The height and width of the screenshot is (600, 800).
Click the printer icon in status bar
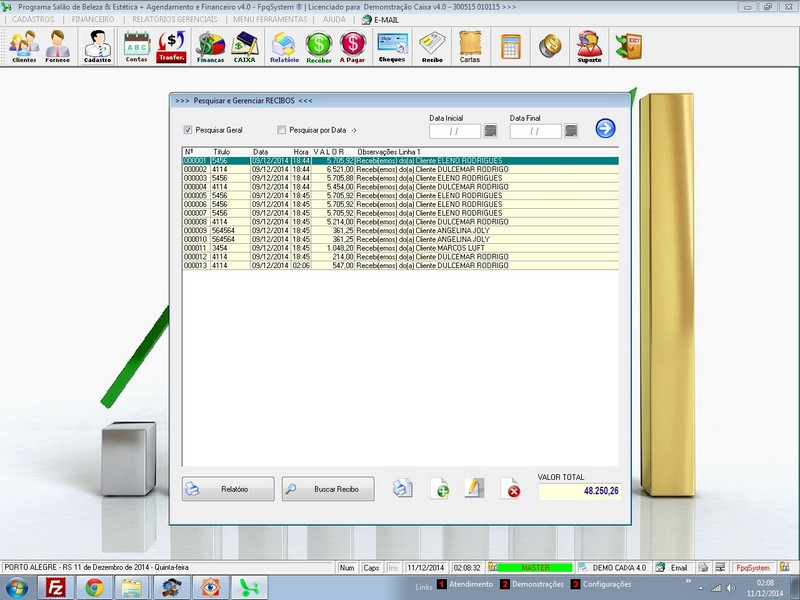click(x=703, y=567)
